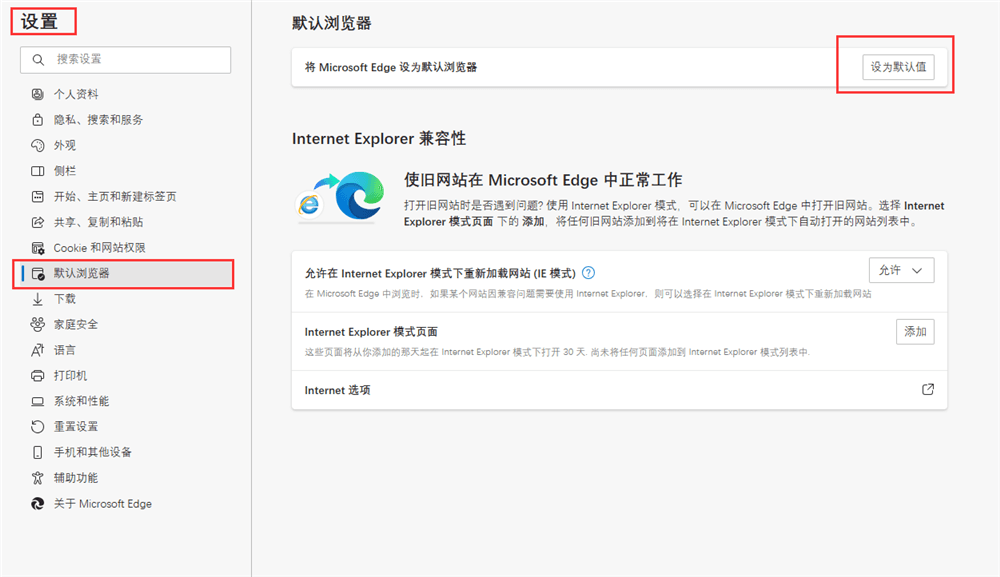Click 添加 button for Internet Explorer 模式页面
1000x577 pixels.
[x=915, y=332]
